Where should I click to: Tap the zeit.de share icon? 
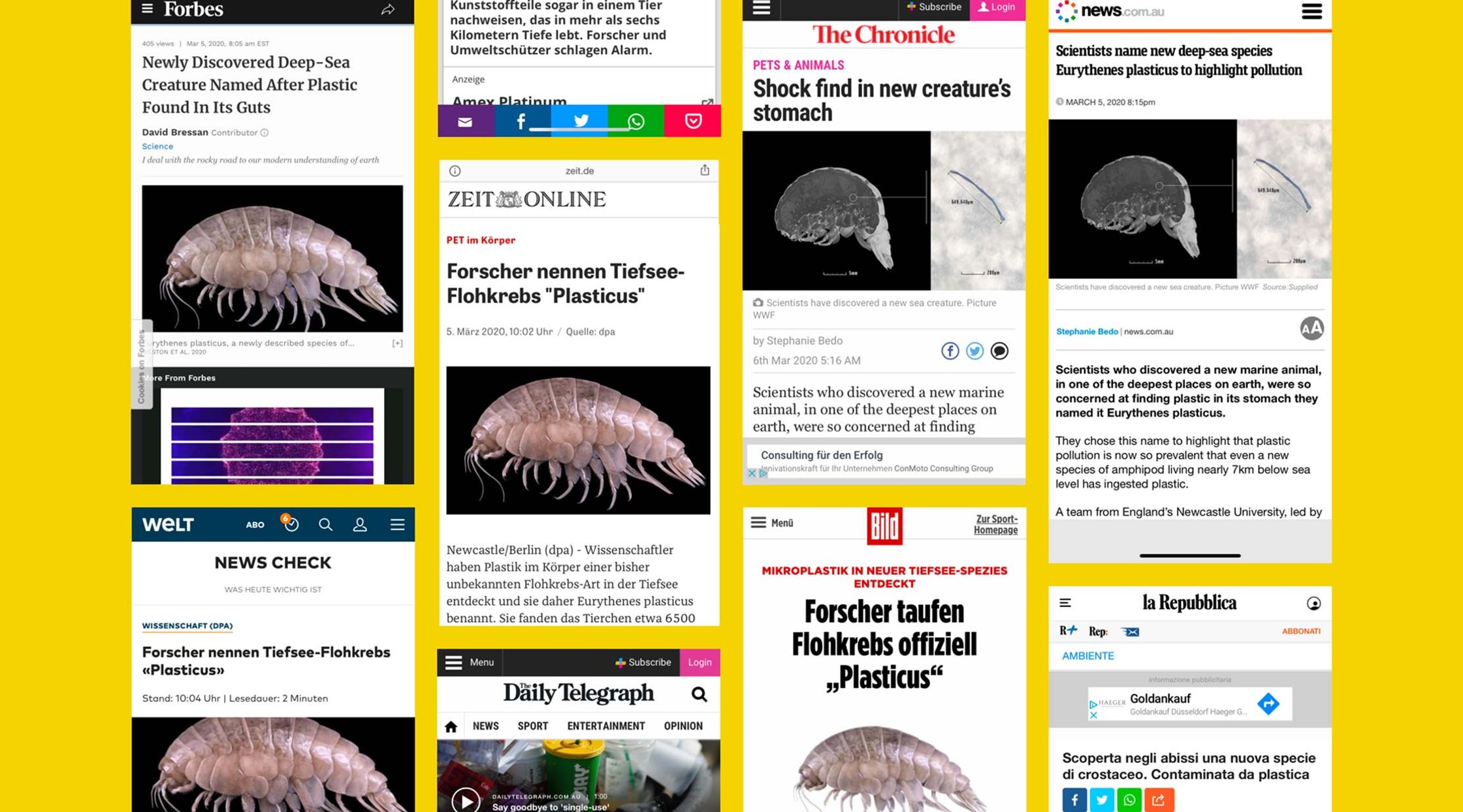705,170
